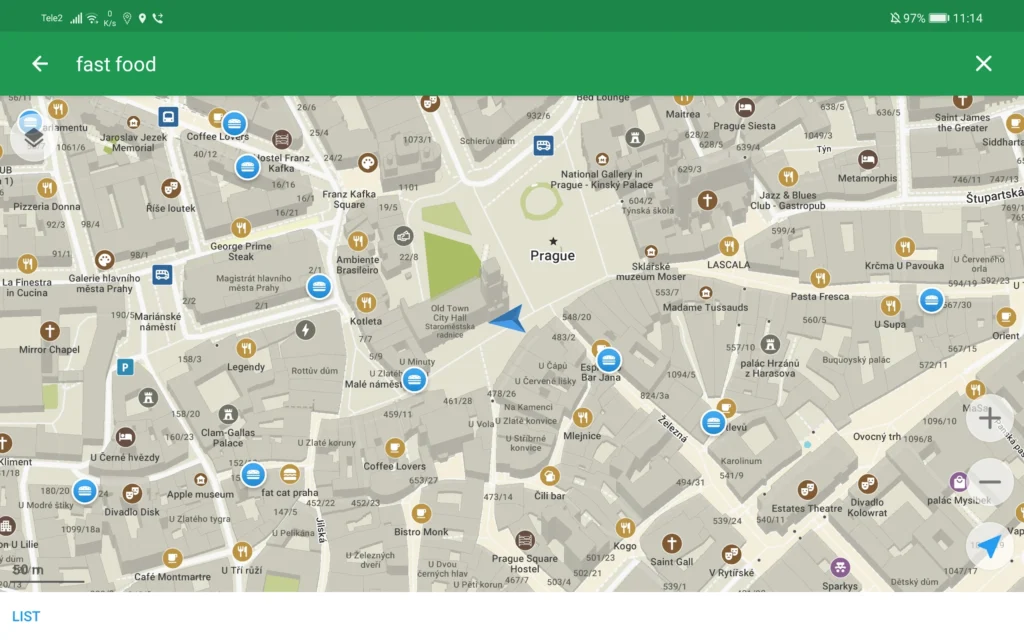
Task: Tap the blue compass arrow button
Action: (x=988, y=546)
